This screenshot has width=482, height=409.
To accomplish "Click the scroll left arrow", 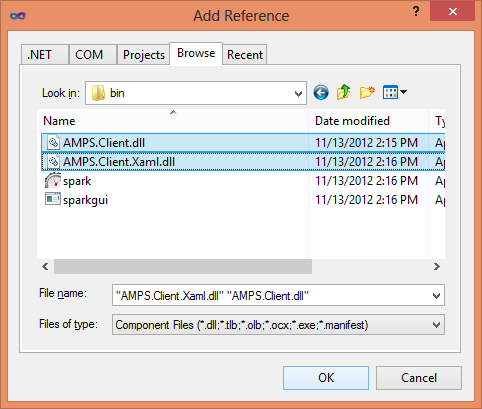I will (x=45, y=267).
